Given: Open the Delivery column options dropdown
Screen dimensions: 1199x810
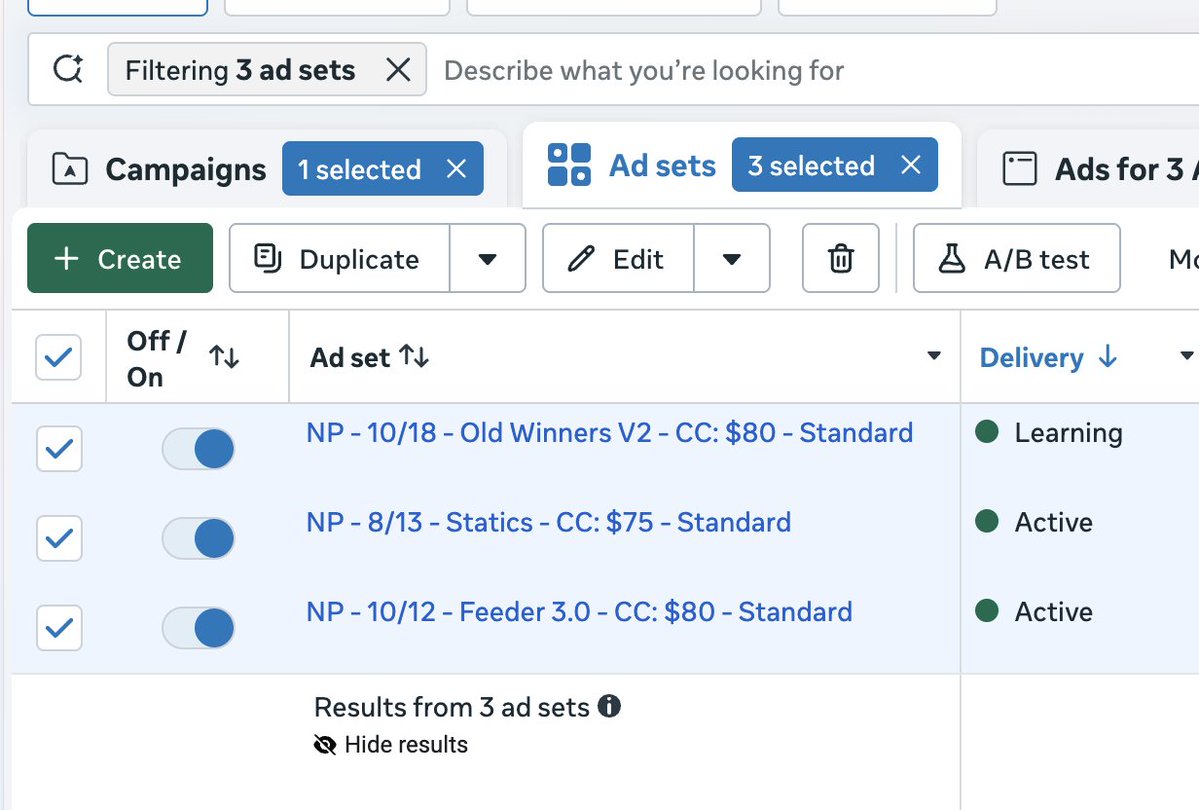Looking at the screenshot, I should click(1186, 356).
